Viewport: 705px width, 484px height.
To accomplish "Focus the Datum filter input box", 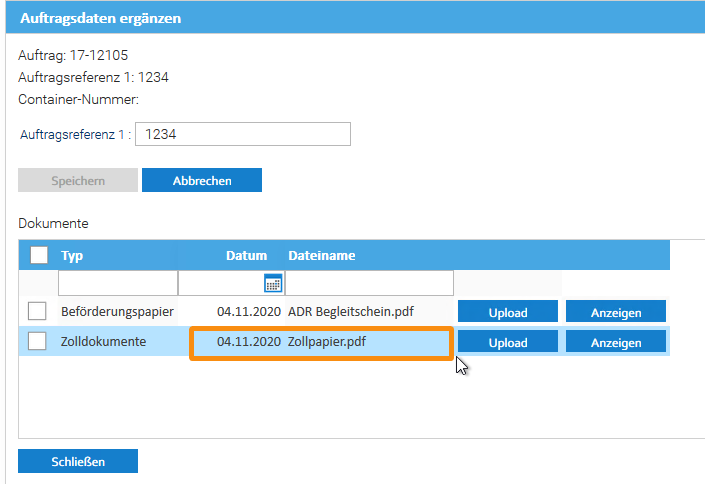I will pyautogui.click(x=220, y=283).
